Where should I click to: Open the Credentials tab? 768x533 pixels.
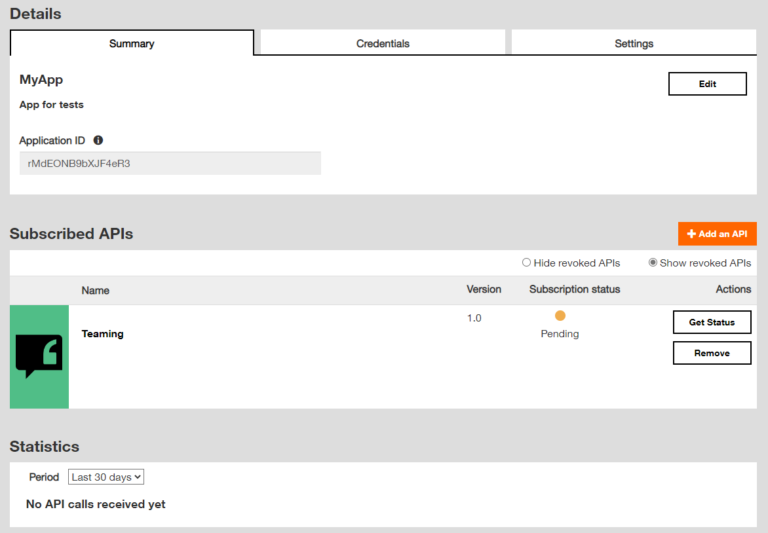pos(383,43)
